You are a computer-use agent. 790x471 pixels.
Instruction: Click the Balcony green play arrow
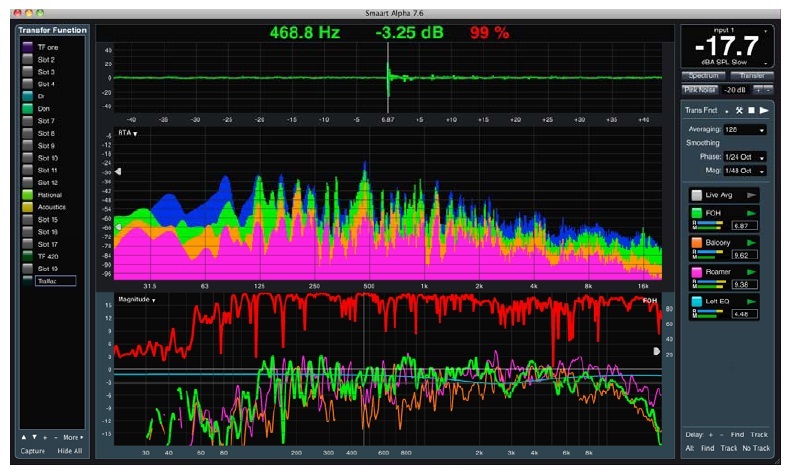point(752,242)
